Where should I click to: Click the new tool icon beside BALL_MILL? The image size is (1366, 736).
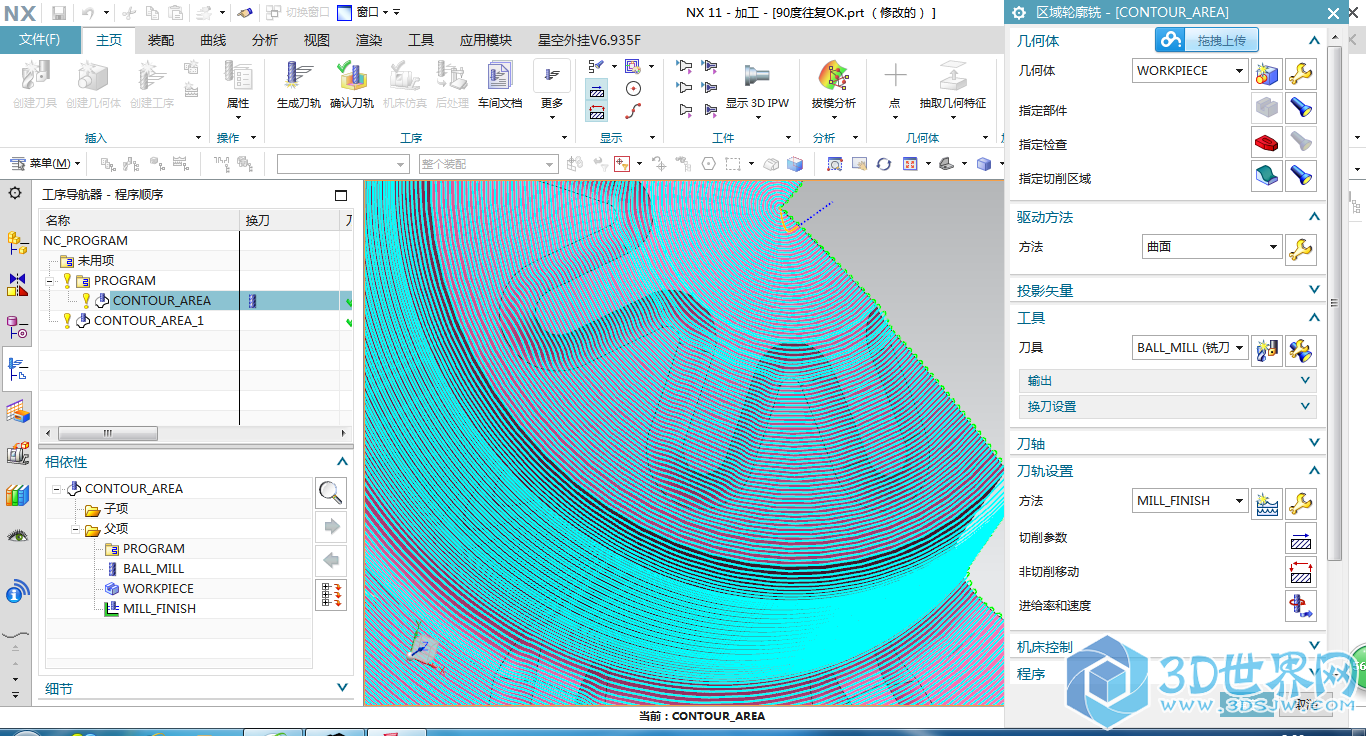click(x=1267, y=349)
